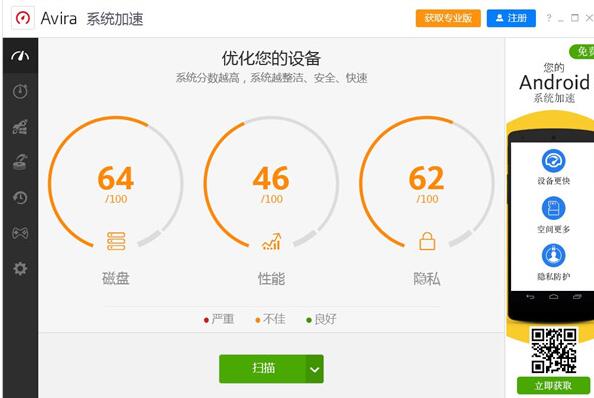Click the 优化您的设备 heading
The width and height of the screenshot is (594, 398).
pos(272,59)
